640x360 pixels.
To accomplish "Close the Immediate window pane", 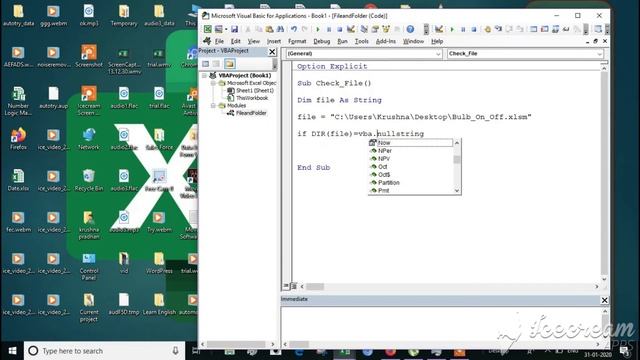I will click(x=604, y=300).
